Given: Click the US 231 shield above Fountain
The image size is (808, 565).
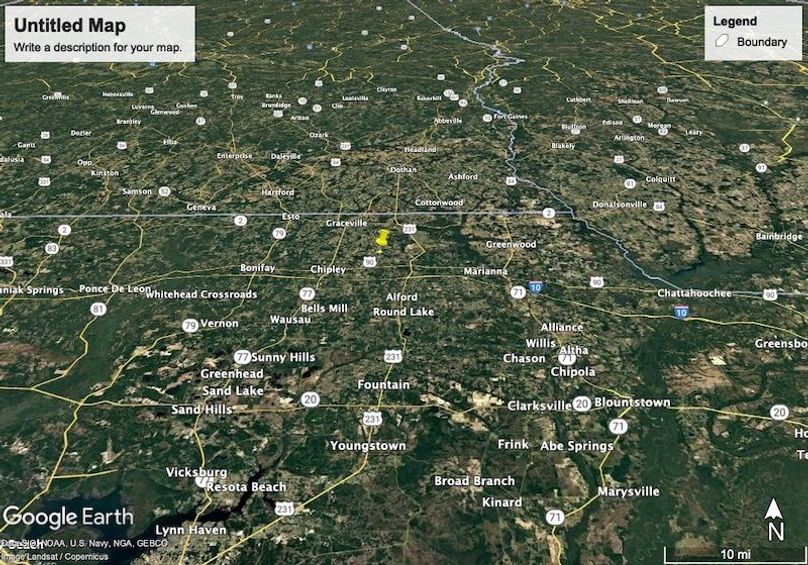Looking at the screenshot, I should pos(393,356).
